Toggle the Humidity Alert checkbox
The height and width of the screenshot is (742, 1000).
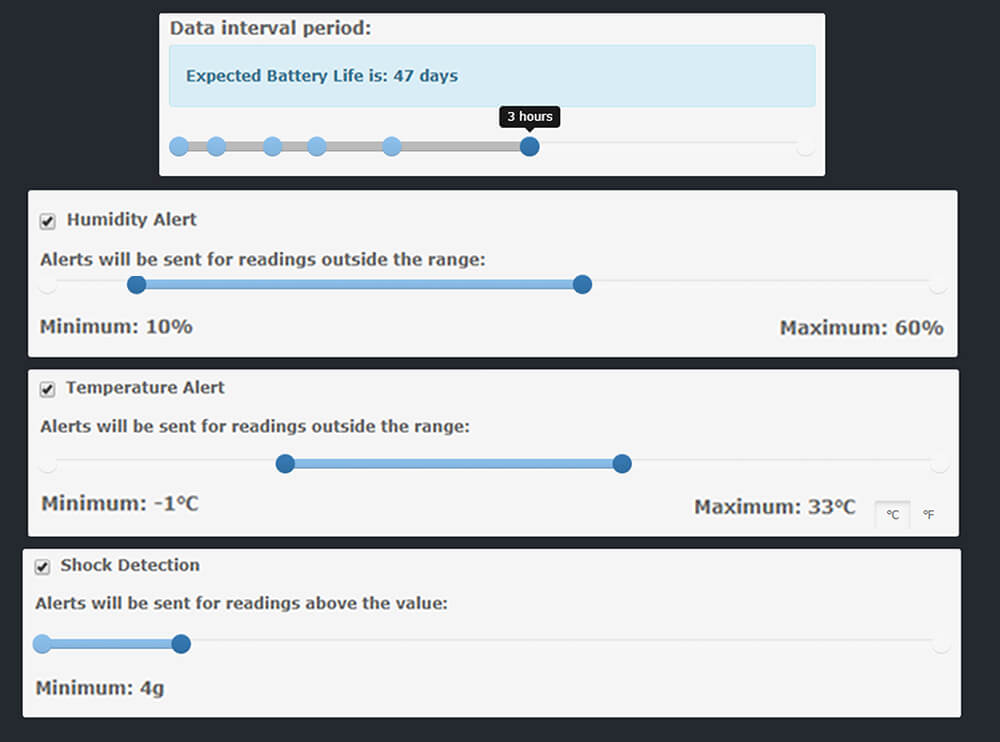pyautogui.click(x=48, y=221)
